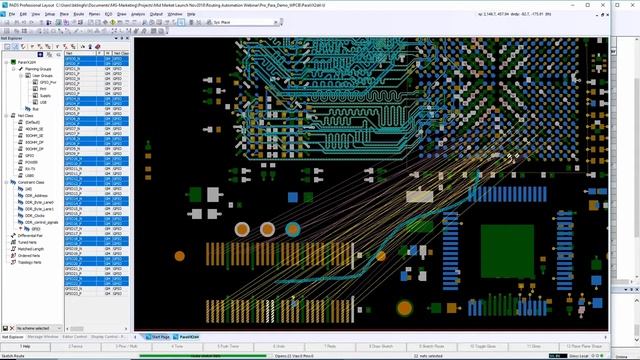Open the File menu
The height and width of the screenshot is (360, 640).
coord(12,14)
